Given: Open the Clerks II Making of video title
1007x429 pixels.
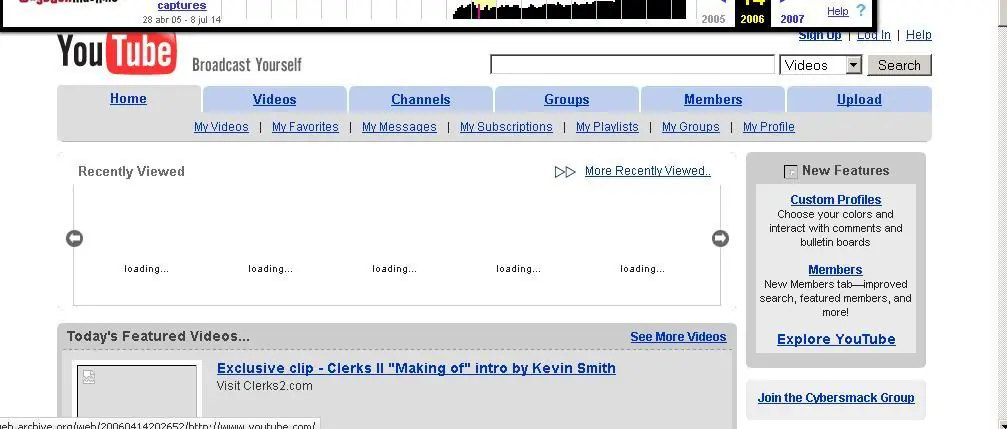Looking at the screenshot, I should pos(416,368).
